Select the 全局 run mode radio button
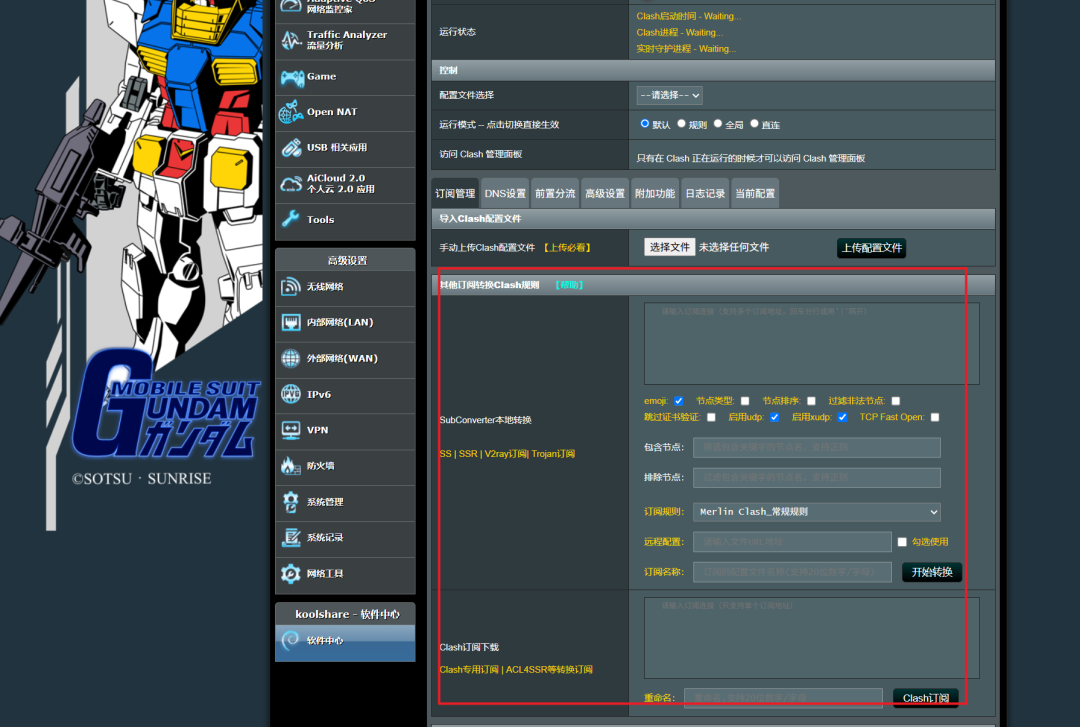The image size is (1080, 727). [x=718, y=123]
